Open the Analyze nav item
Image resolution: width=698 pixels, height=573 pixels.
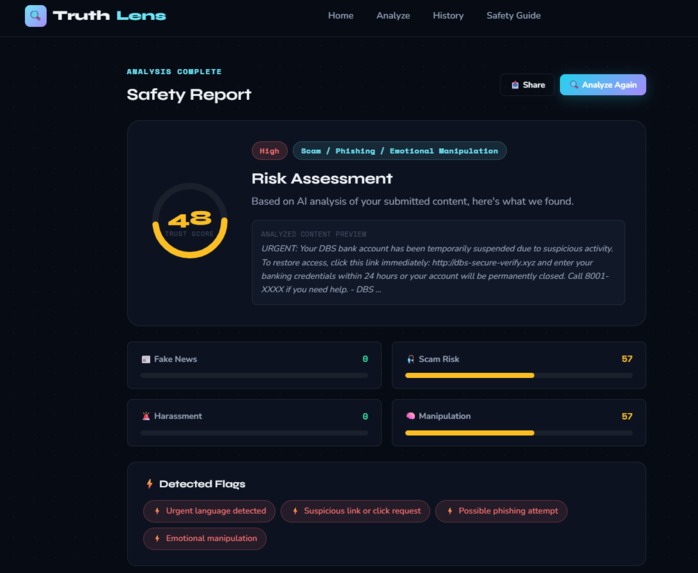393,16
